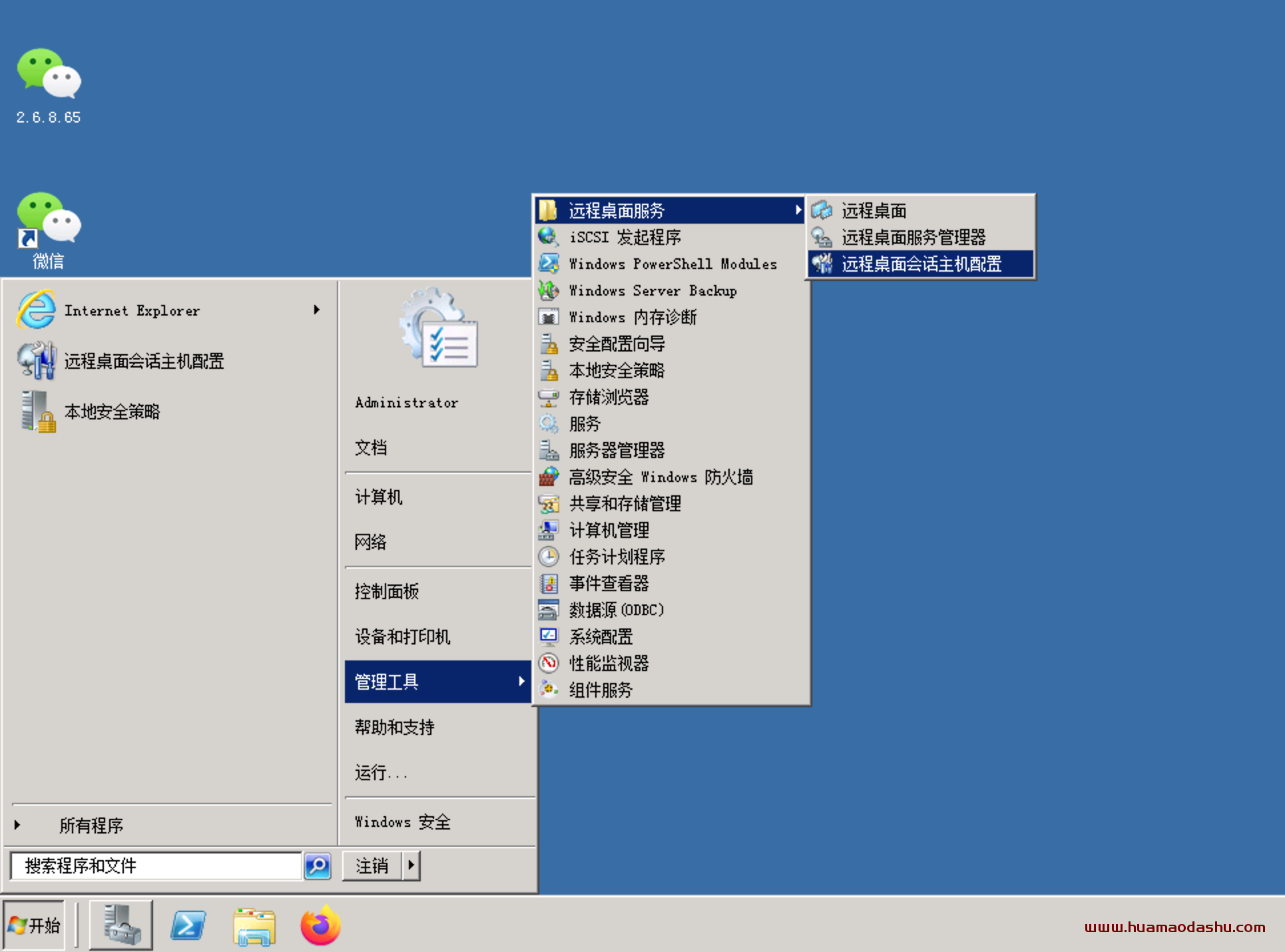
Task: Click the 注销 button
Action: (x=372, y=865)
